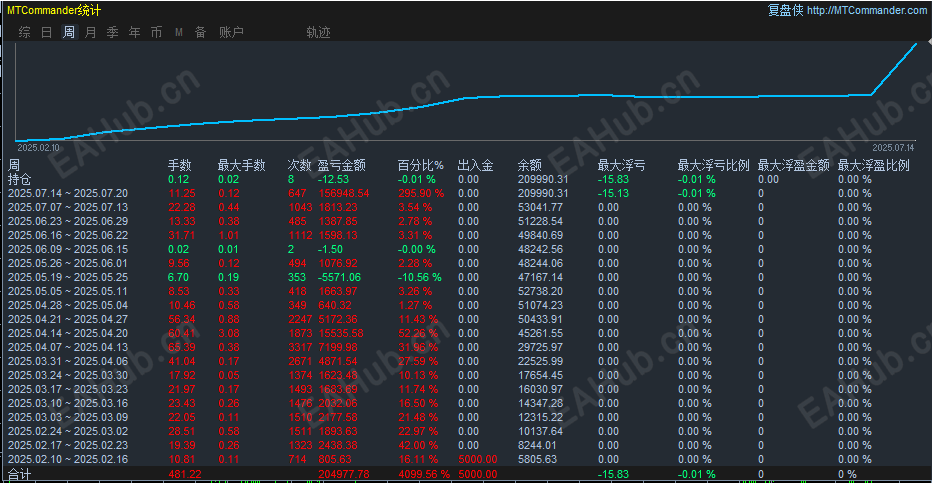Screen dimensions: 932x483
Task: Click total lots value 481.22
Action: [185, 474]
